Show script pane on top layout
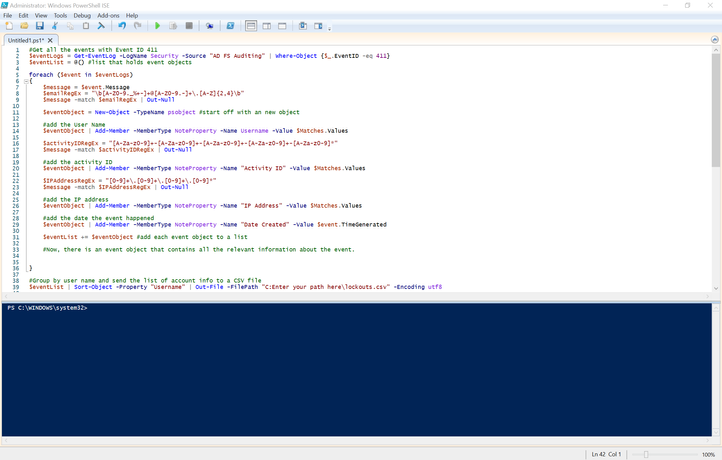This screenshot has height=460, width=722. tap(251, 26)
